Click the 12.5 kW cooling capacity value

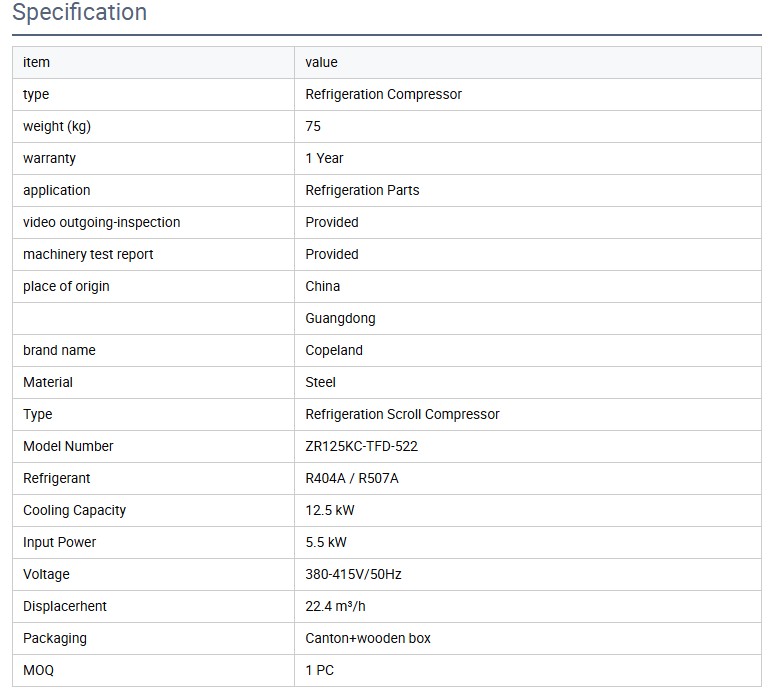coord(330,510)
